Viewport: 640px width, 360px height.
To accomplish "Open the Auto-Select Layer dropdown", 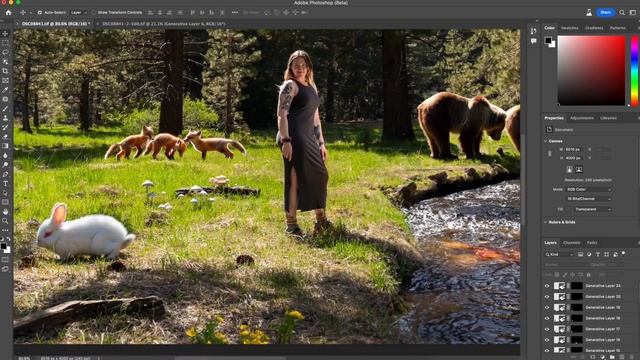I will click(x=79, y=13).
